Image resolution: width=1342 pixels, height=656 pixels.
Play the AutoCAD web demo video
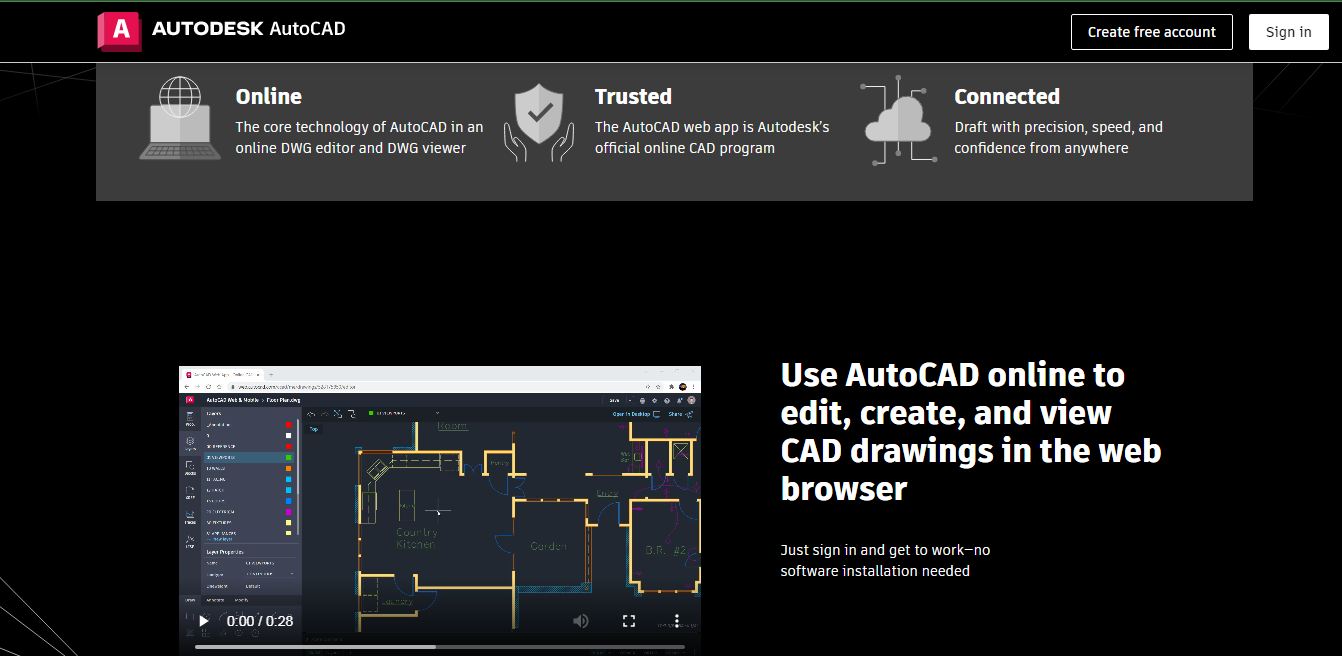204,621
